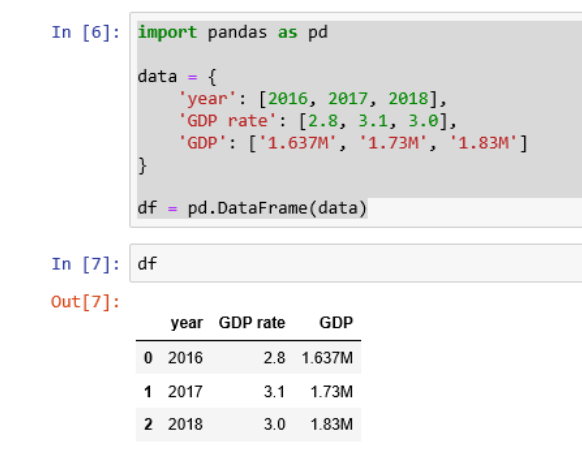The height and width of the screenshot is (454, 582).
Task: Place cursor on 'GDP' string list line
Action: coord(353,143)
